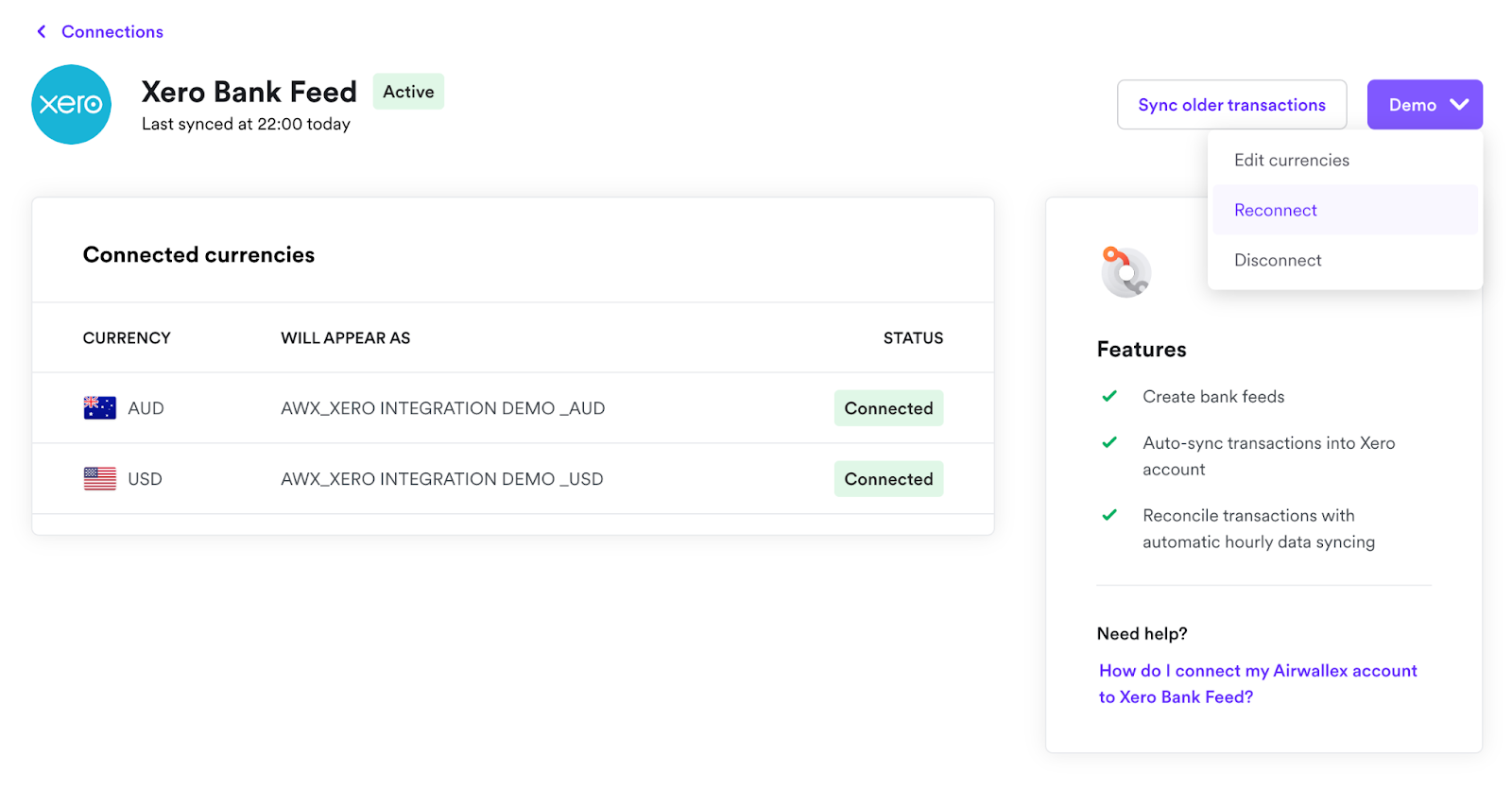The image size is (1512, 790).
Task: Click the Australian flag icon for AUD
Action: click(100, 408)
